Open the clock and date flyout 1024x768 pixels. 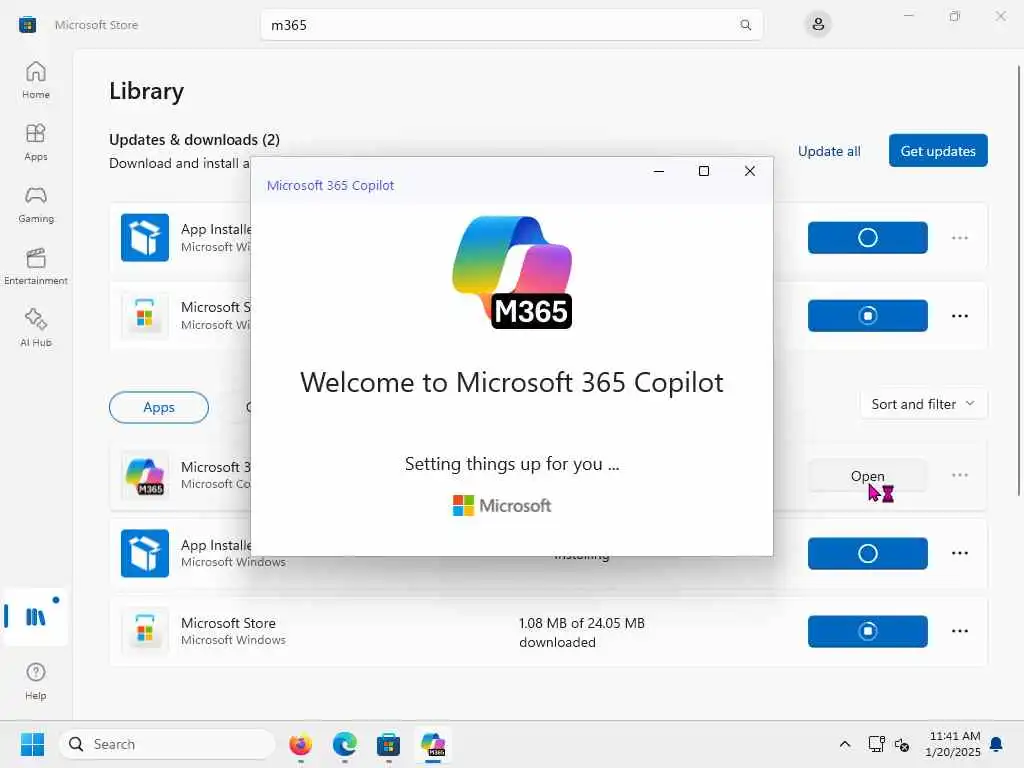[953, 744]
